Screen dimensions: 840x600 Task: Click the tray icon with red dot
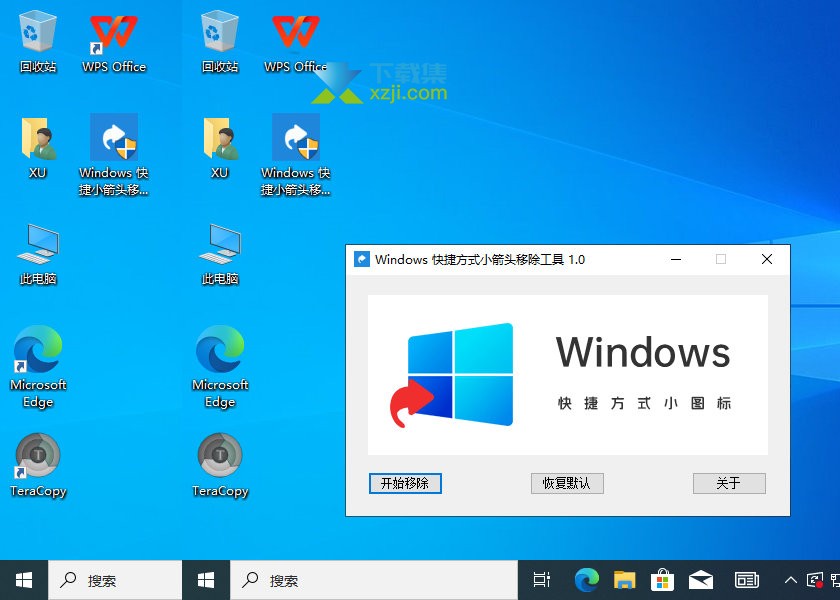[814, 580]
